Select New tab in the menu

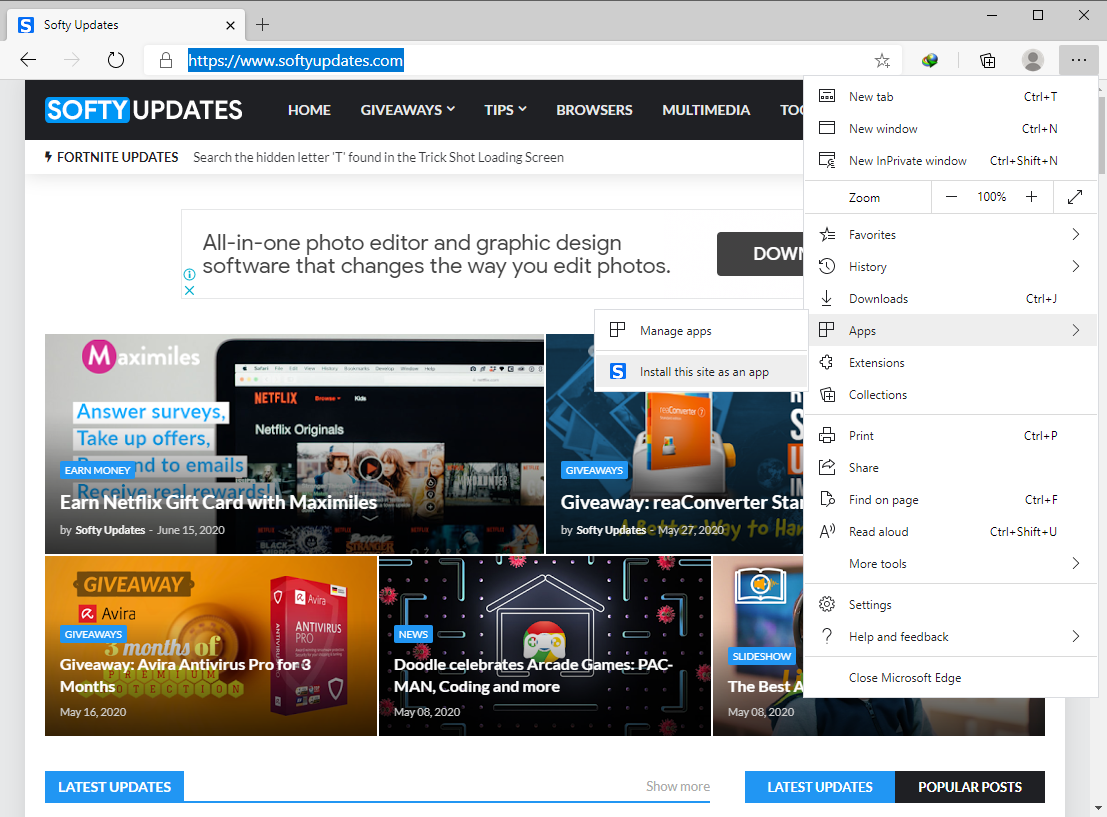tap(950, 97)
